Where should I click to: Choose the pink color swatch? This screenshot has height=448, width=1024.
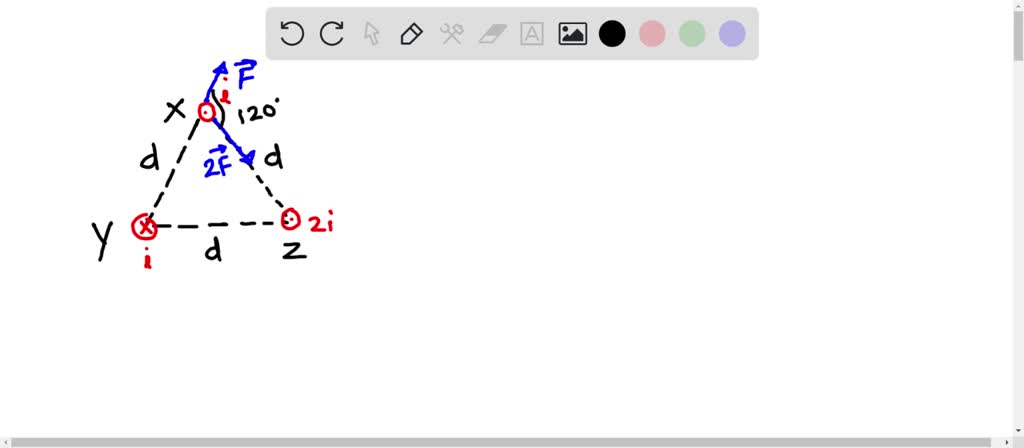pyautogui.click(x=652, y=33)
